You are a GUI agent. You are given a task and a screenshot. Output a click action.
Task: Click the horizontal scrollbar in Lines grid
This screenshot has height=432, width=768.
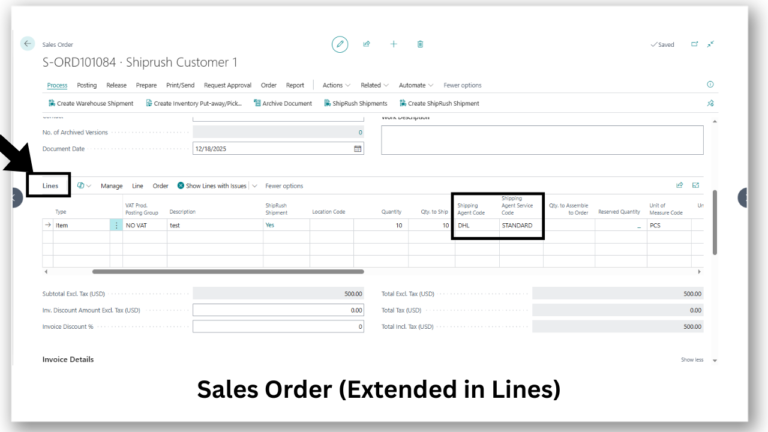pyautogui.click(x=228, y=271)
